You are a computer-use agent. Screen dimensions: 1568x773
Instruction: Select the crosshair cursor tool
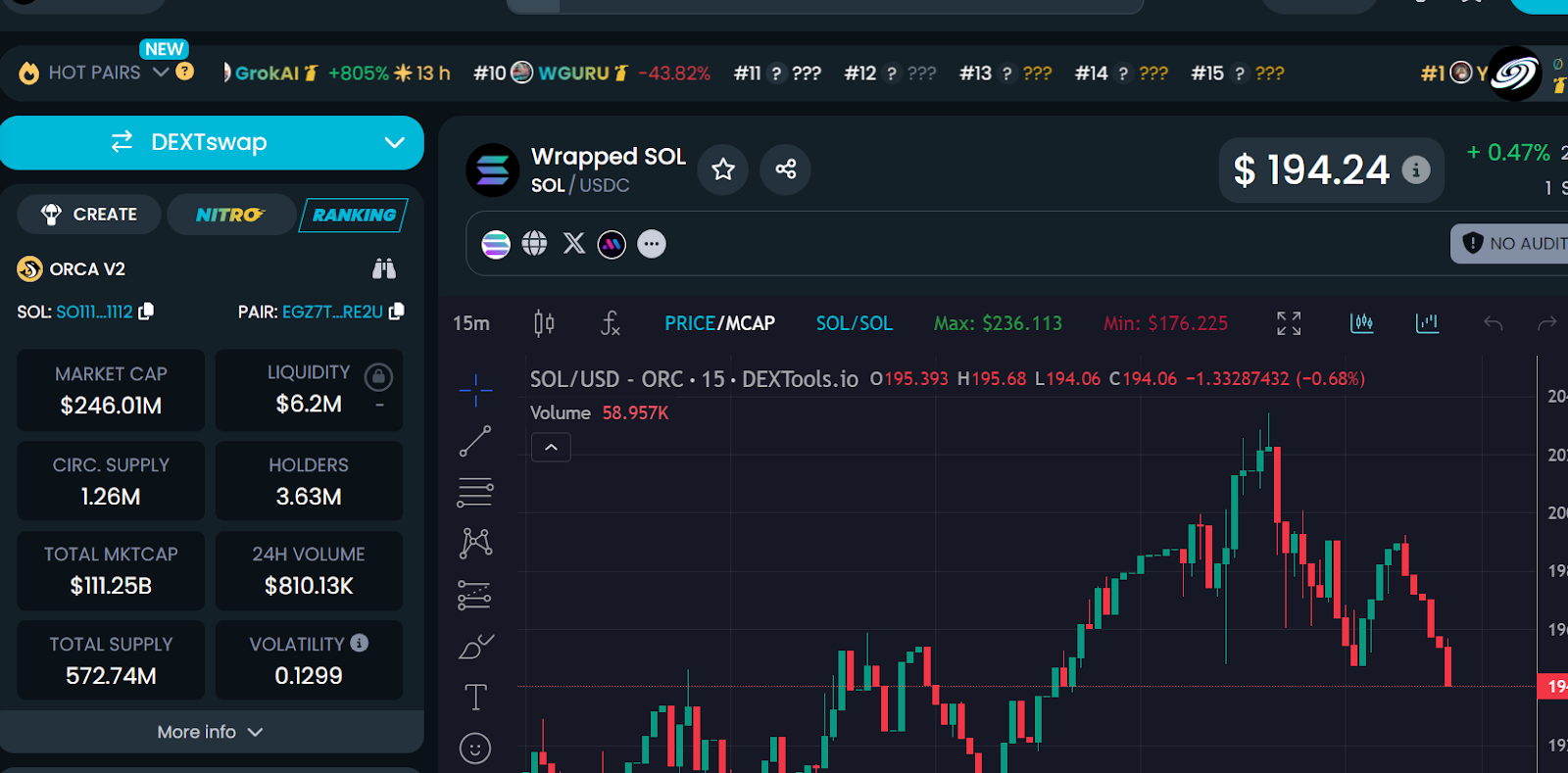(475, 390)
